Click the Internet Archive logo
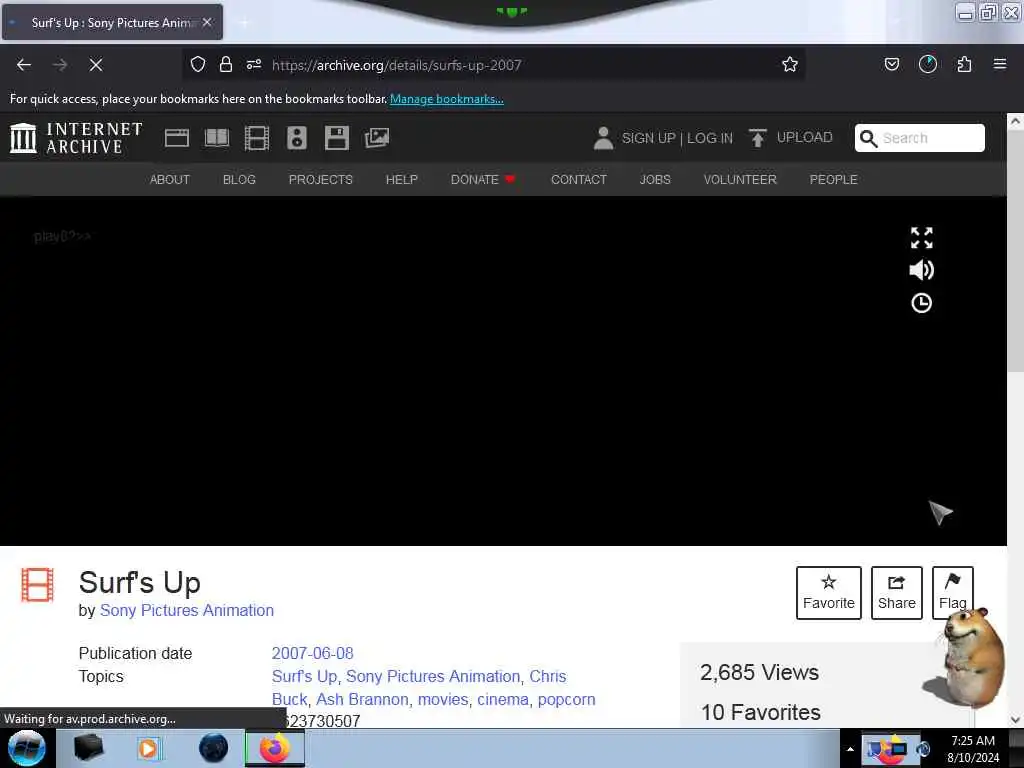The width and height of the screenshot is (1024, 768). 76,138
